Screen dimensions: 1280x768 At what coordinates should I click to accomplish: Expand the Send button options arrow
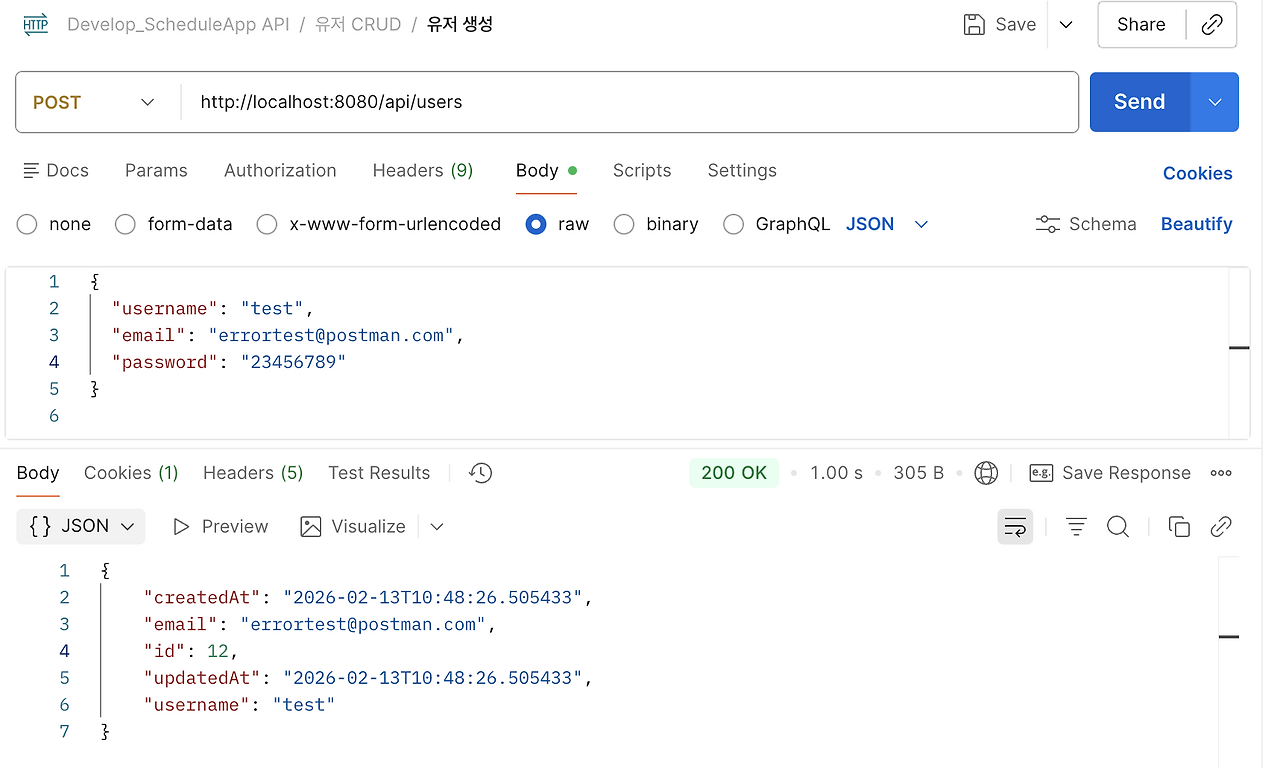click(1215, 102)
